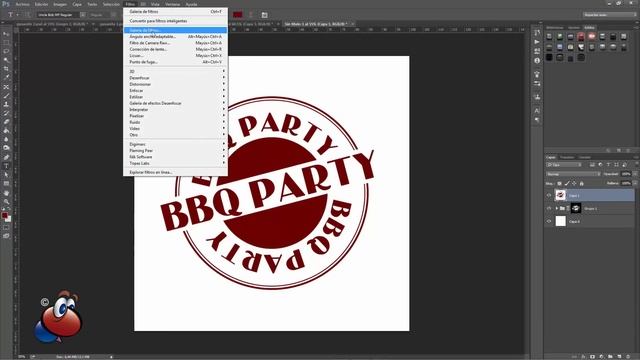This screenshot has width=640, height=360.
Task: Open layer filter type dropdown
Action: click(564, 165)
